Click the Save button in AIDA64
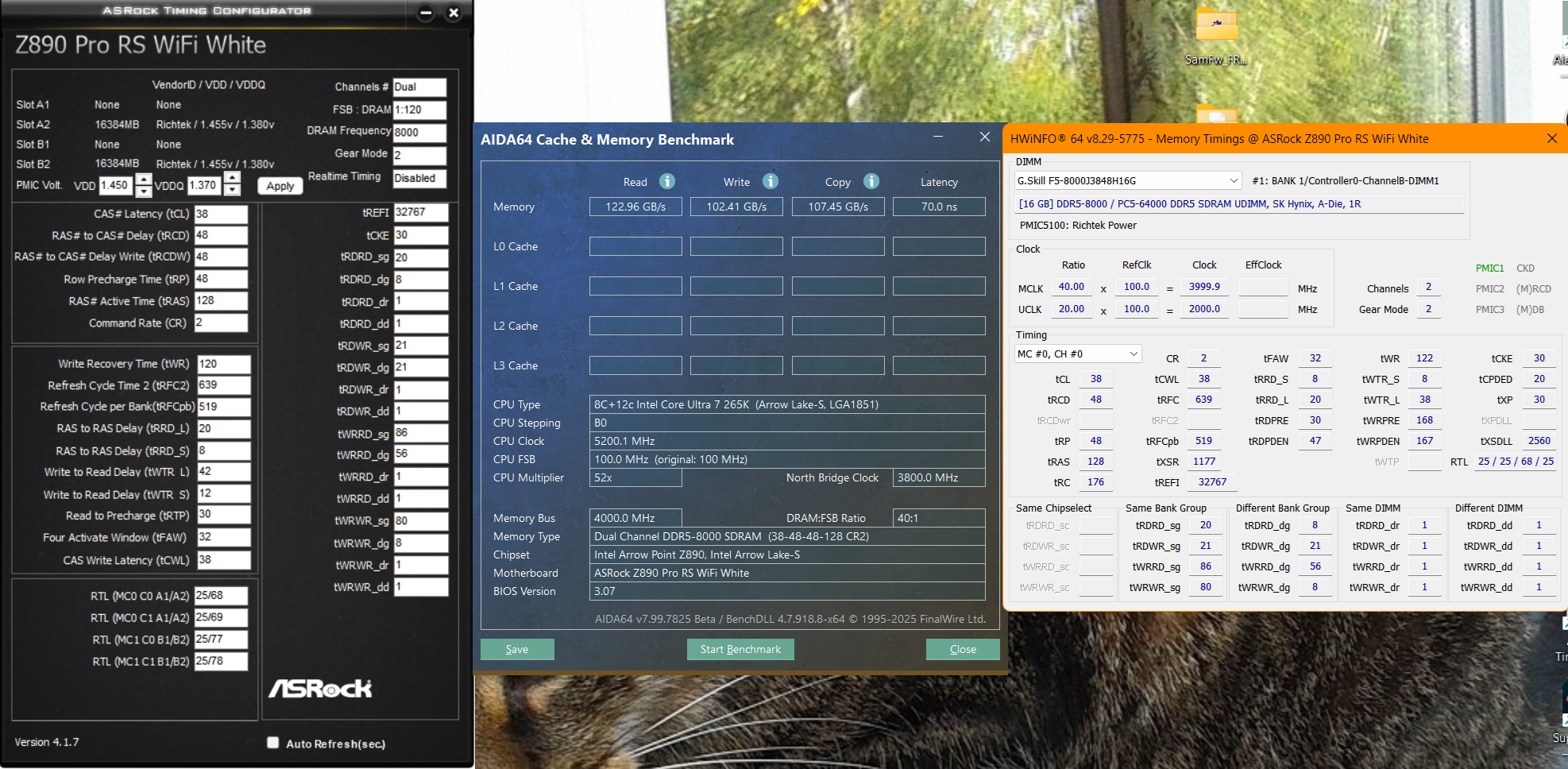Image resolution: width=1568 pixels, height=769 pixels. [517, 650]
